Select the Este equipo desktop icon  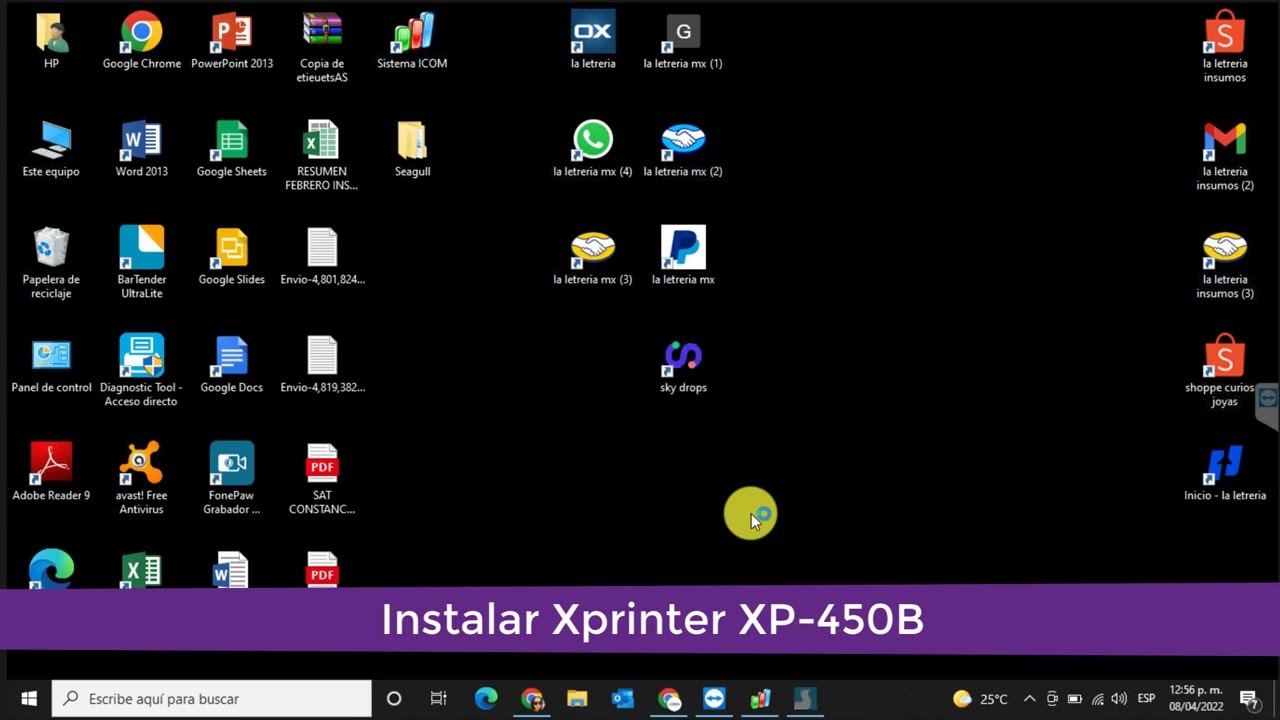tap(51, 149)
